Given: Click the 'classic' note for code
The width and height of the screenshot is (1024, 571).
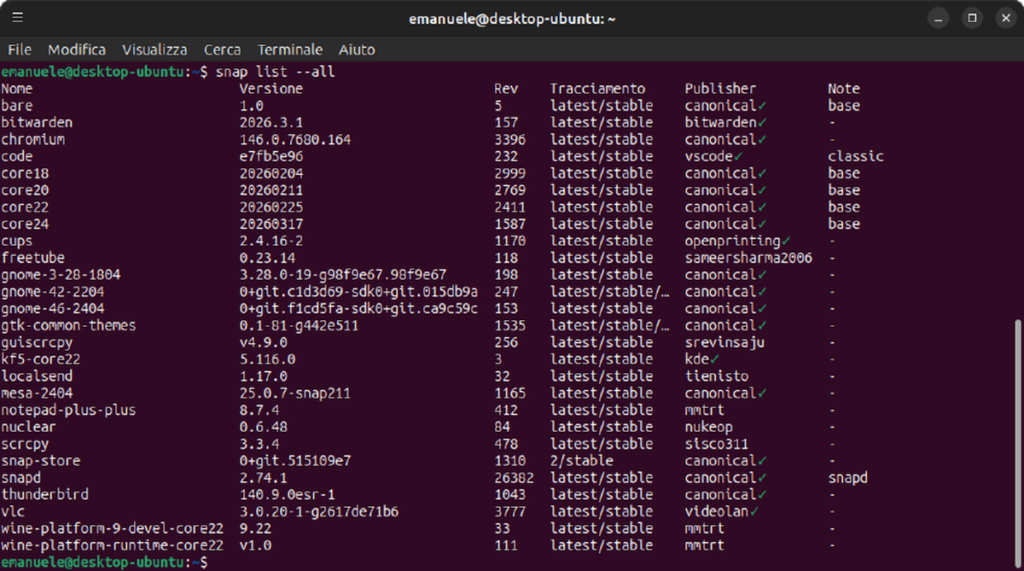Looking at the screenshot, I should point(856,157).
